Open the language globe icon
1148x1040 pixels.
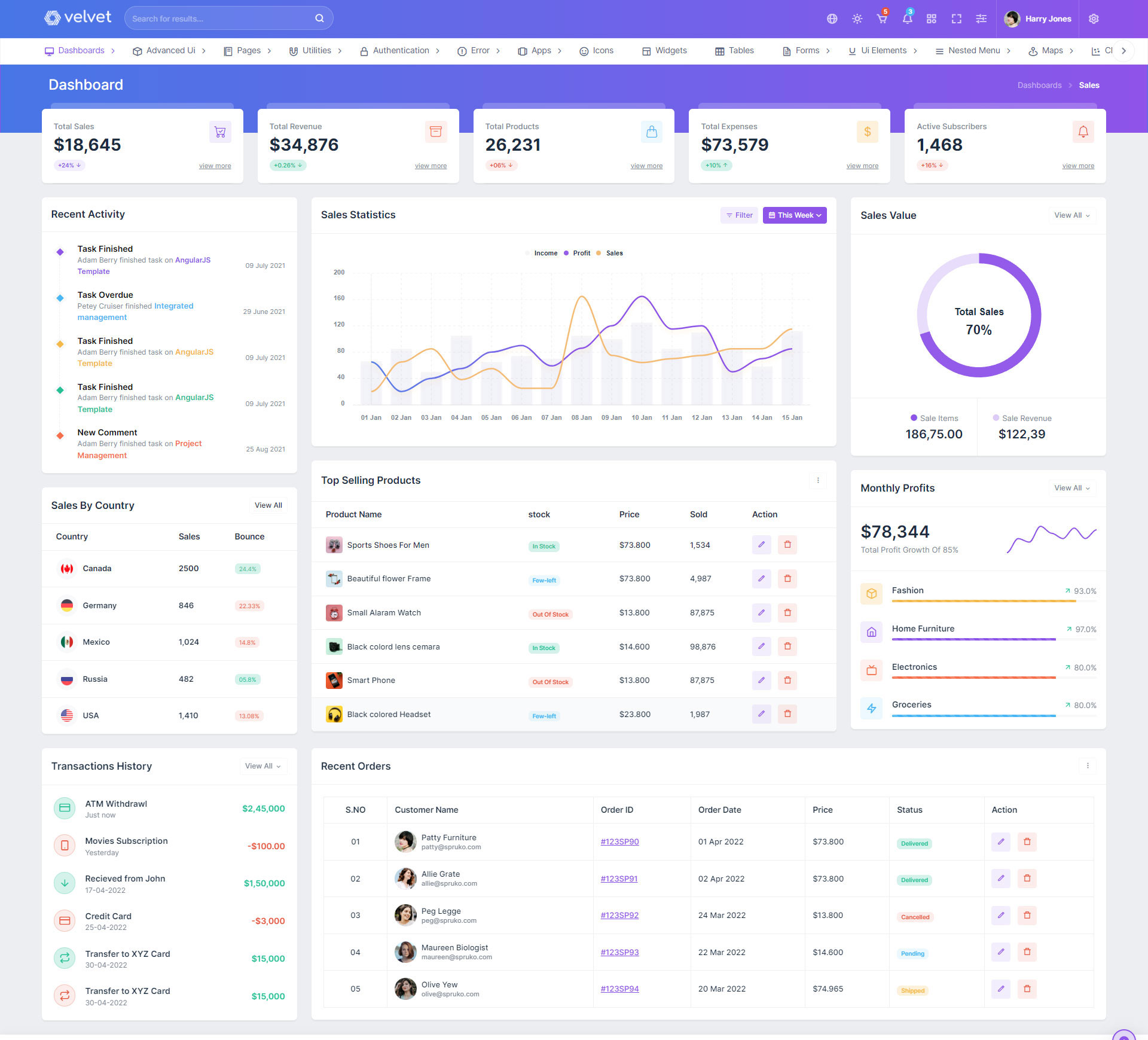pos(832,19)
